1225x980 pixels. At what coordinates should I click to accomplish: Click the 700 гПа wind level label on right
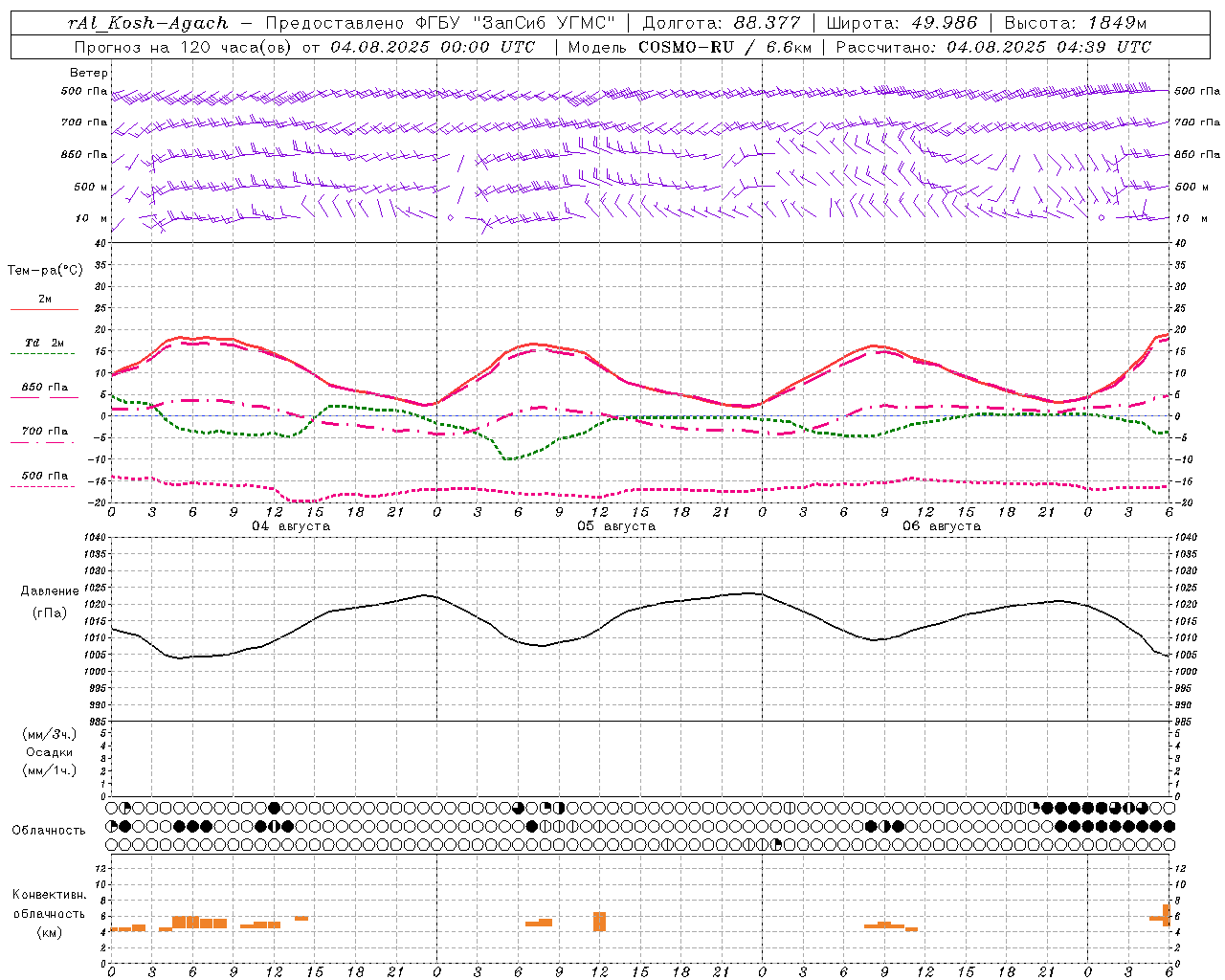click(1197, 122)
